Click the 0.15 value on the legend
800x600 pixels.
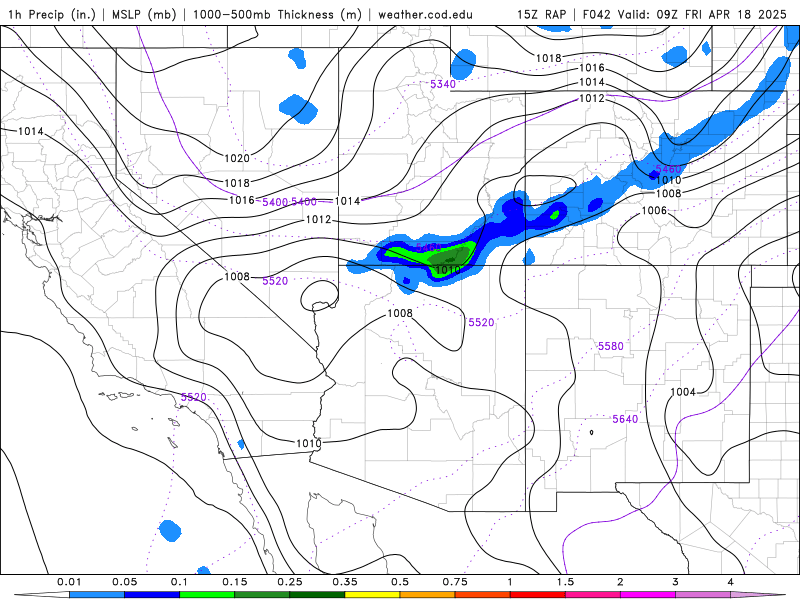[x=235, y=582]
